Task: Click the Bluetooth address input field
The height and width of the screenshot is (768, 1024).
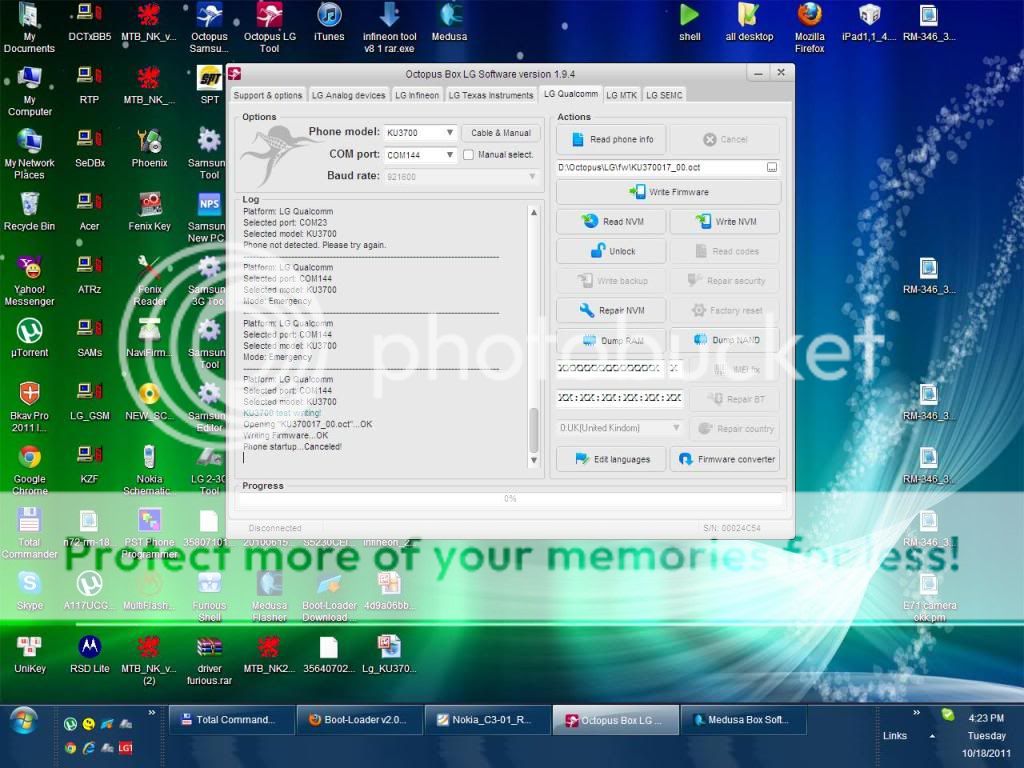Action: [x=619, y=398]
